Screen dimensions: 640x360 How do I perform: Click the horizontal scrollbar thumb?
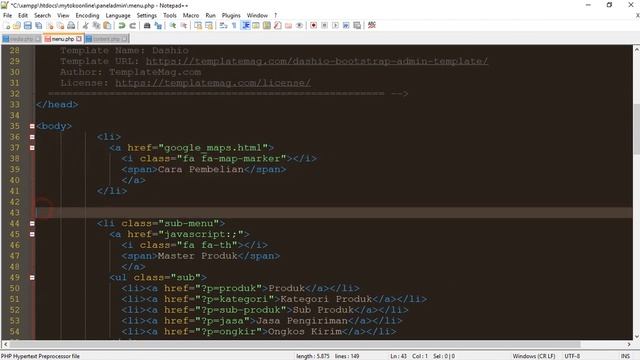pos(295,344)
